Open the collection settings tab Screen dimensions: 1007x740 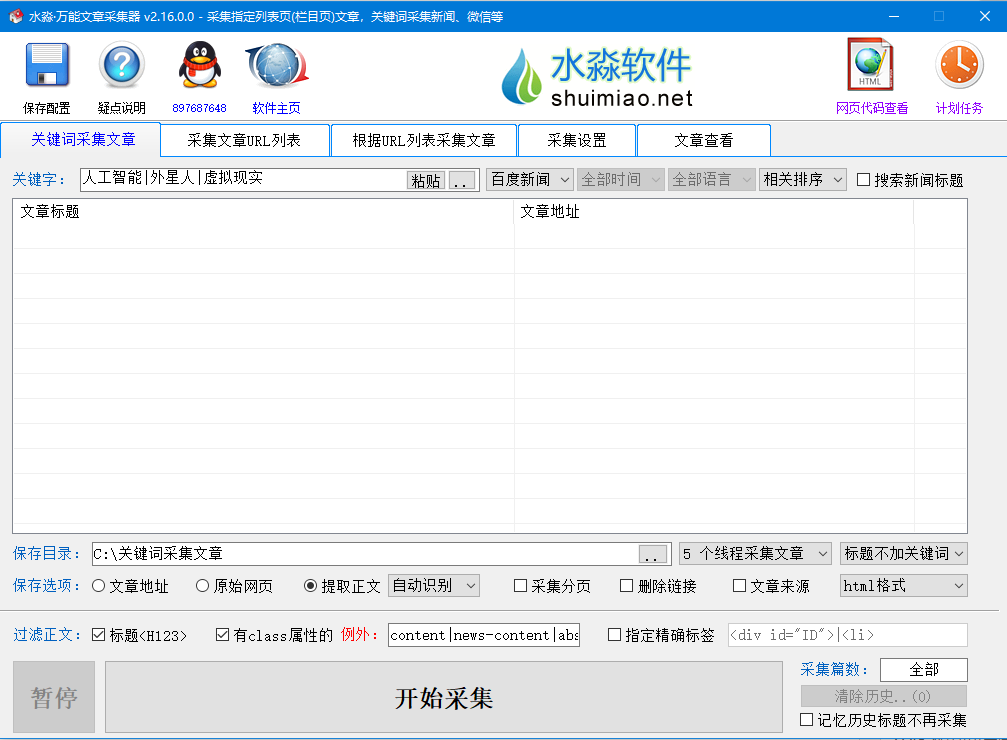click(576, 140)
